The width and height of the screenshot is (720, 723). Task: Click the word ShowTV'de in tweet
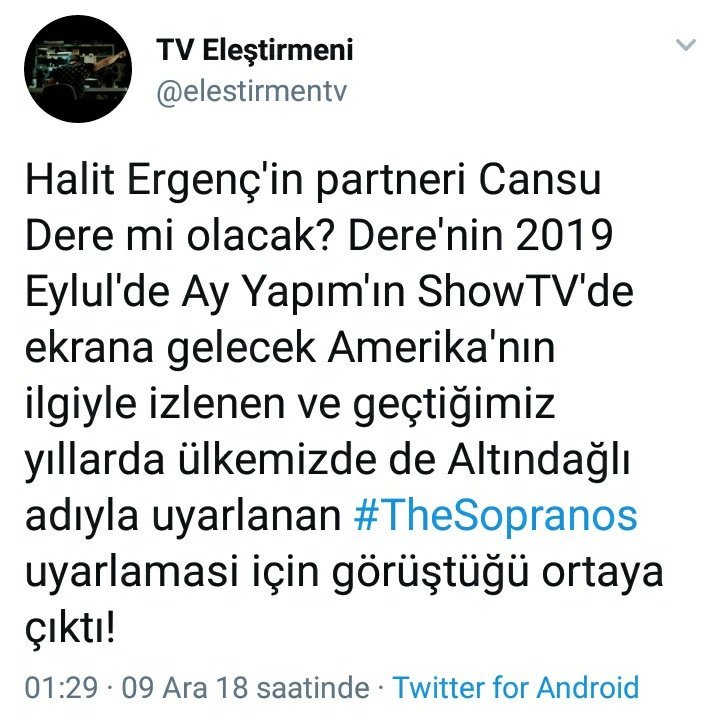[x=525, y=292]
